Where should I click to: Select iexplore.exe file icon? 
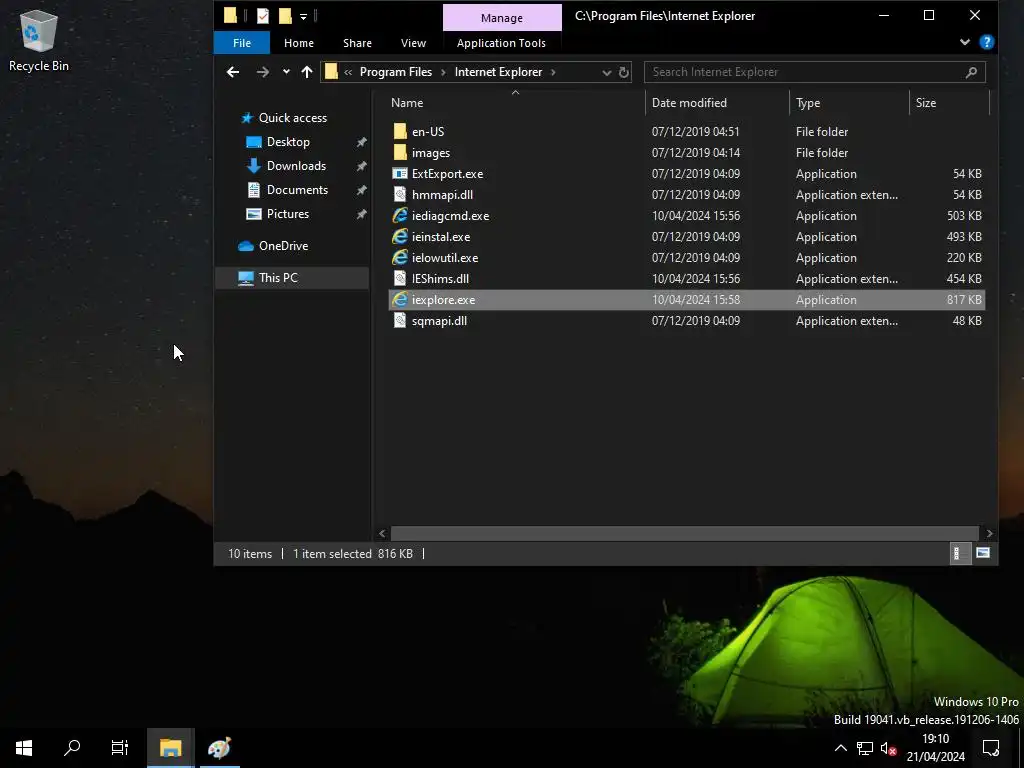tap(400, 300)
